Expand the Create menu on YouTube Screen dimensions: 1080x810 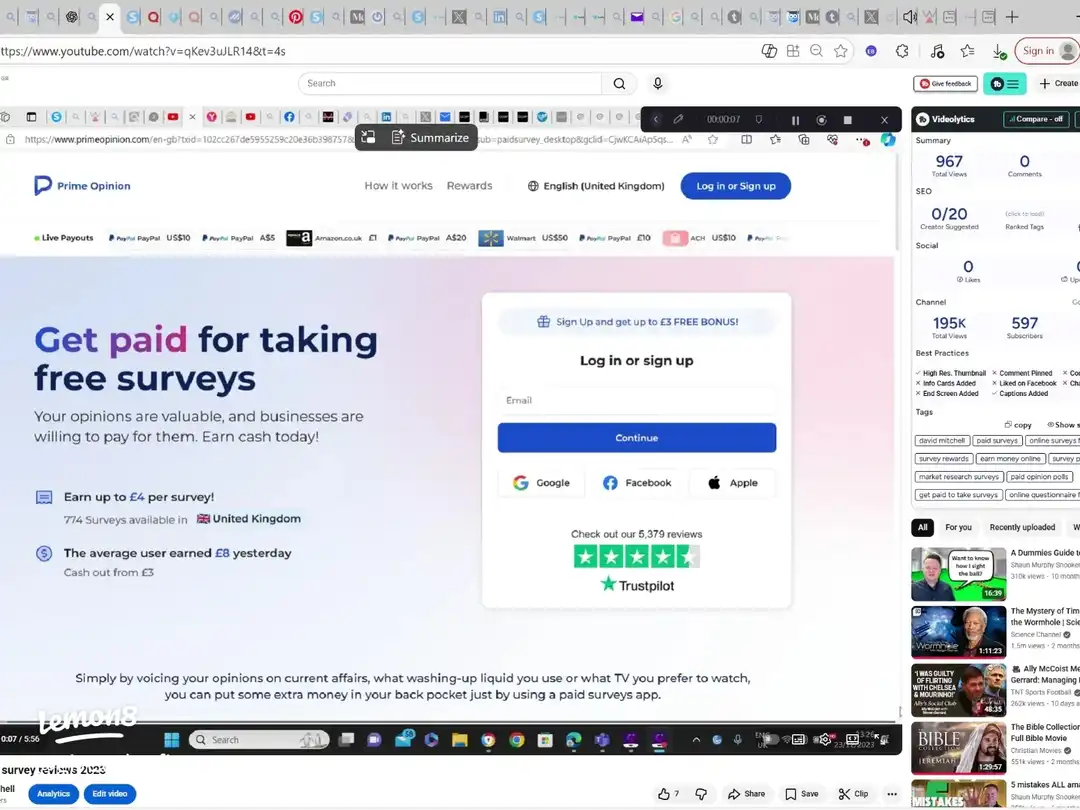click(1059, 83)
